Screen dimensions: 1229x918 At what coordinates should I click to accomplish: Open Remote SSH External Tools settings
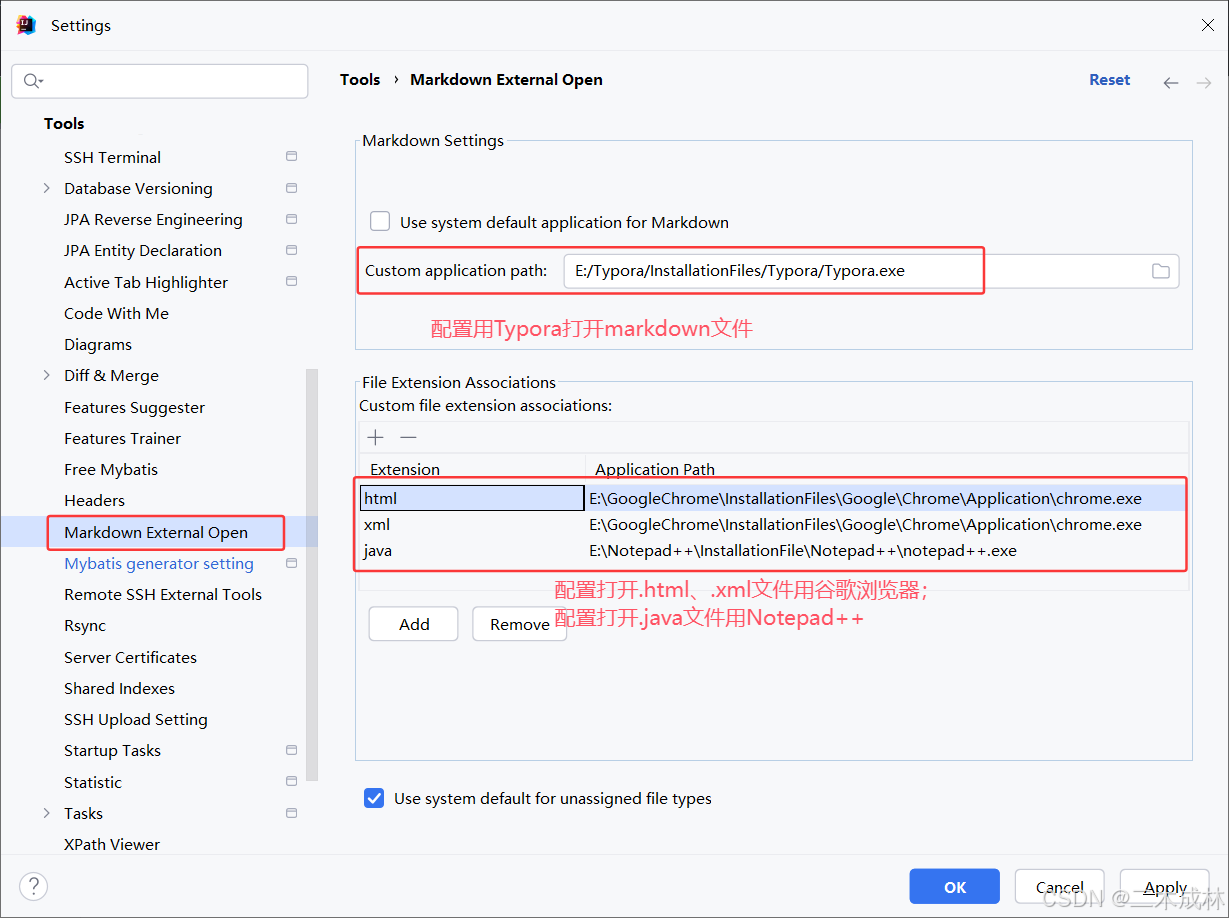pos(163,594)
